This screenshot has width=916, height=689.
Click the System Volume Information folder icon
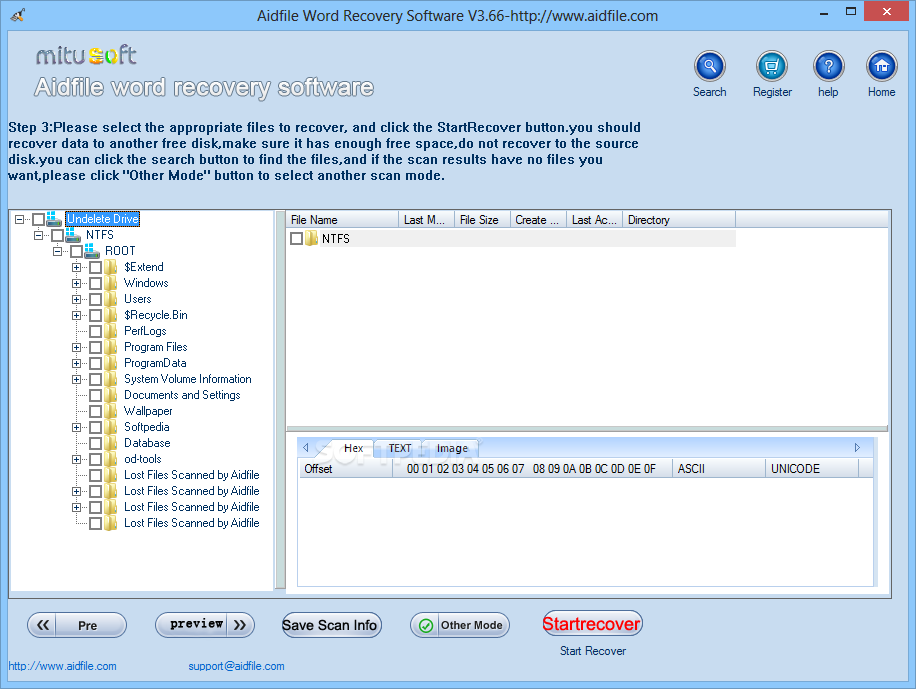pos(110,379)
